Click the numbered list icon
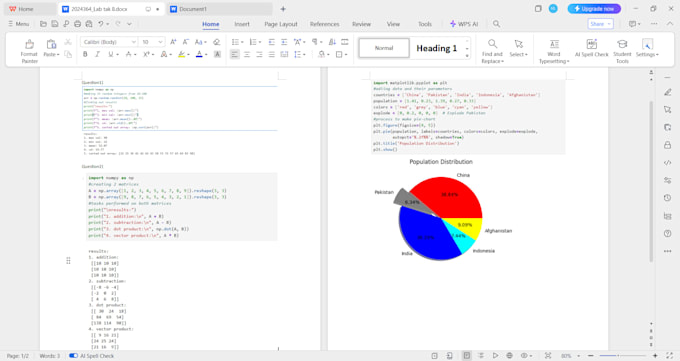 click(253, 42)
